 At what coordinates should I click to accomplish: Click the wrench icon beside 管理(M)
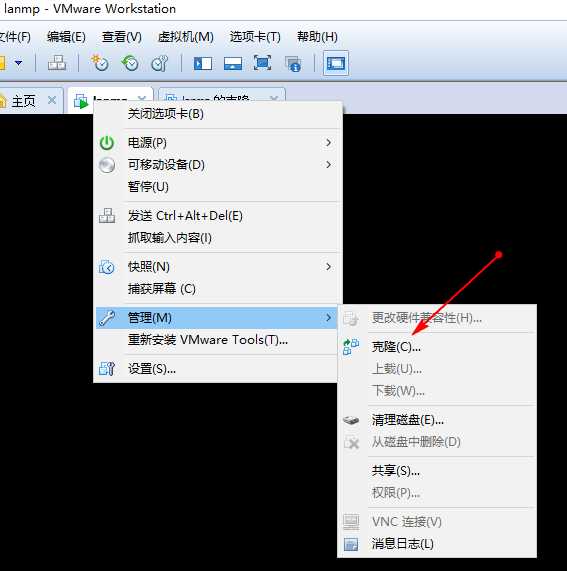(x=107, y=318)
